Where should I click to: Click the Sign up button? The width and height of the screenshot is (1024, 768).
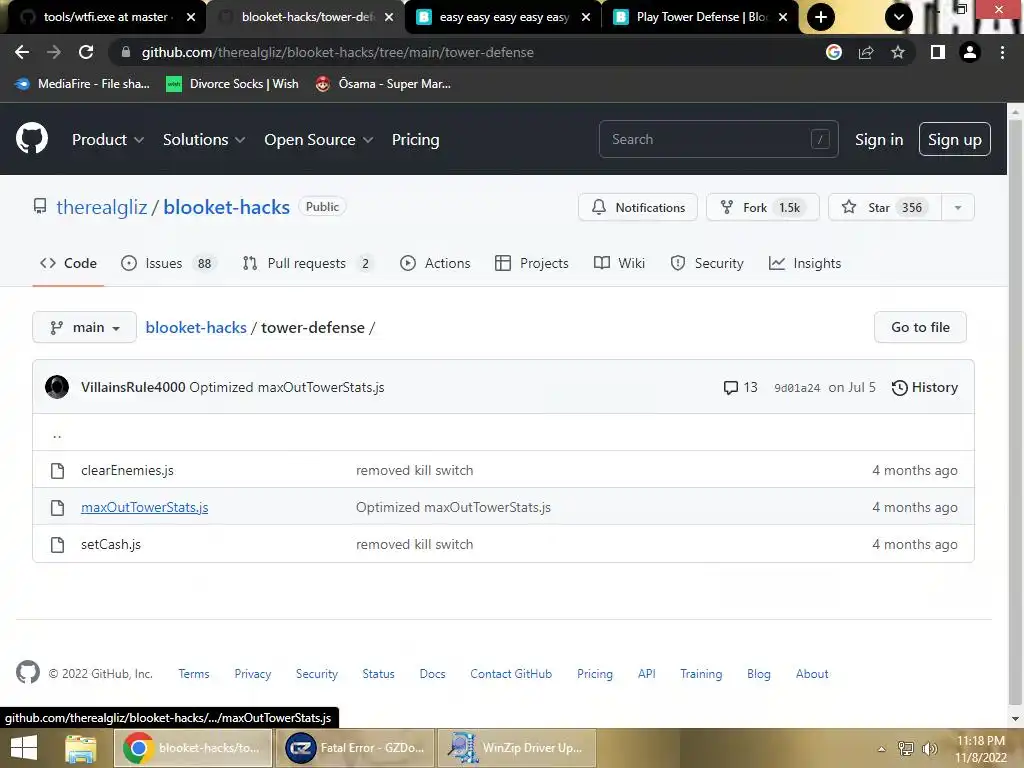(955, 140)
